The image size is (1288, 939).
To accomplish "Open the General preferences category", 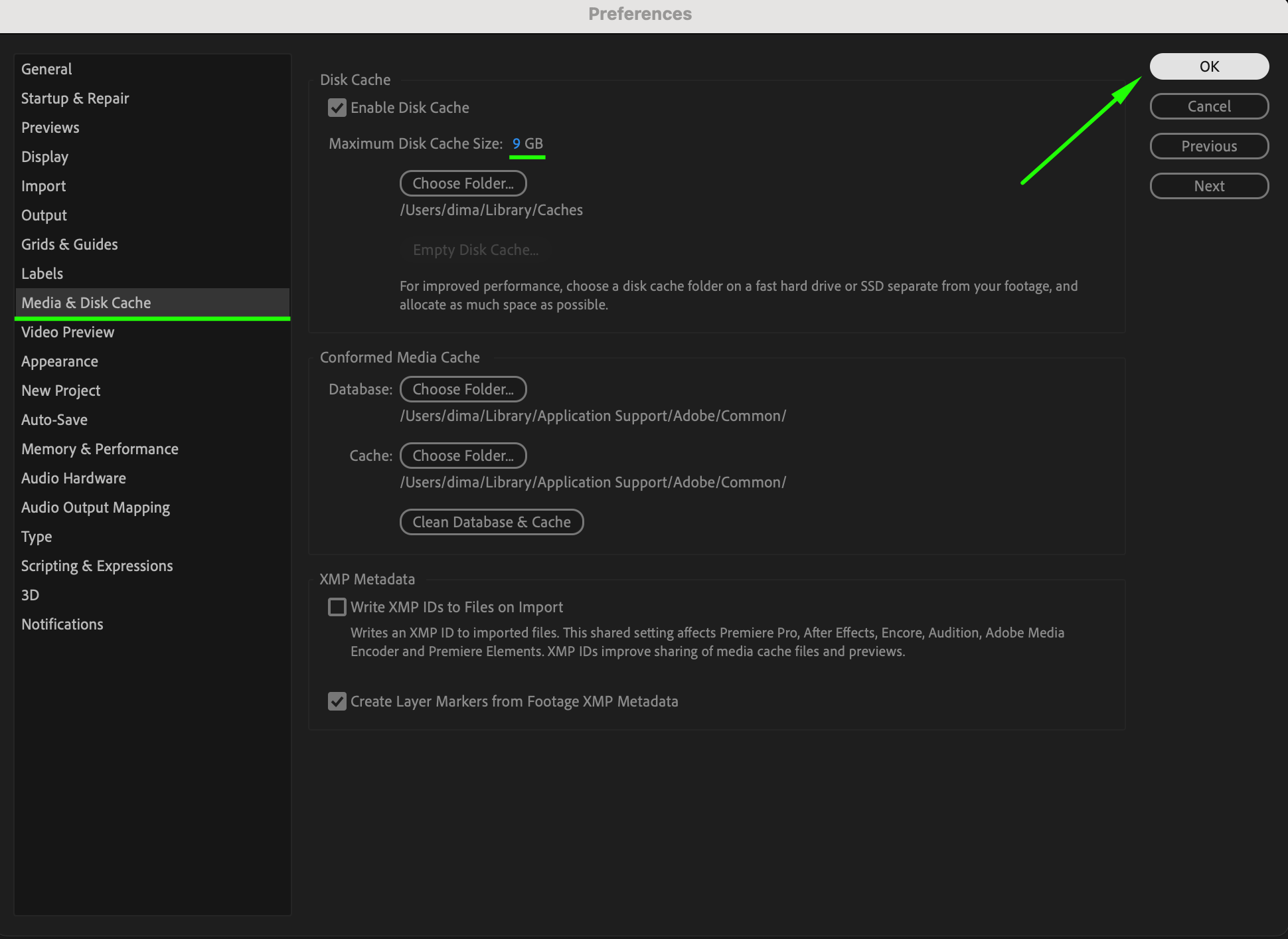I will [46, 69].
